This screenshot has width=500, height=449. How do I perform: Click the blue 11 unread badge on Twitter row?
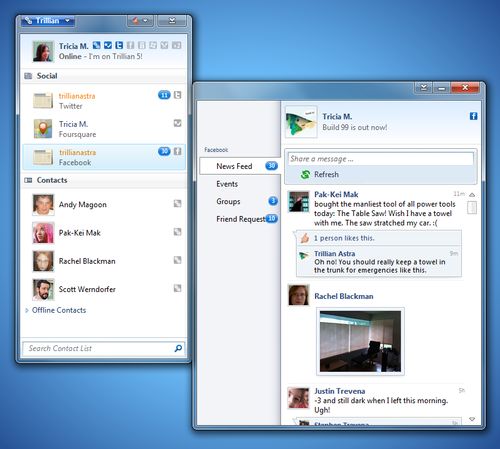pos(164,95)
